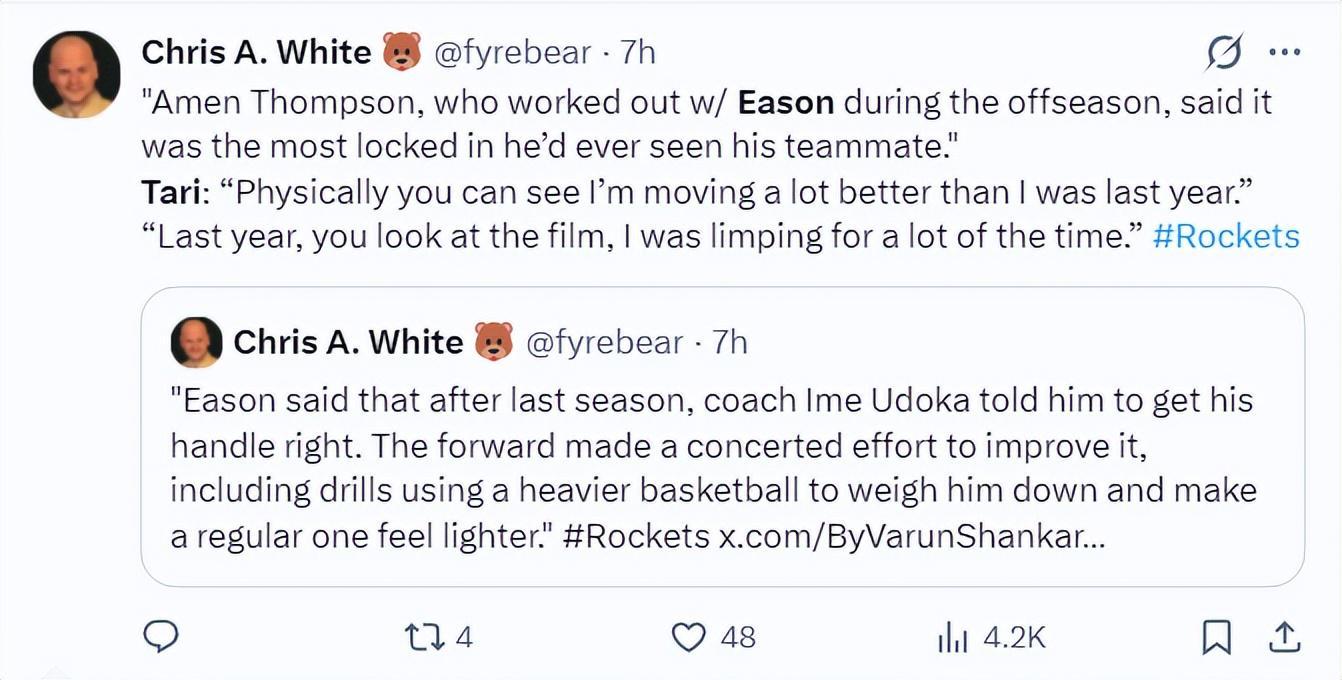Image resolution: width=1342 pixels, height=680 pixels.
Task: Share the tweet via upload icon
Action: tap(1284, 636)
